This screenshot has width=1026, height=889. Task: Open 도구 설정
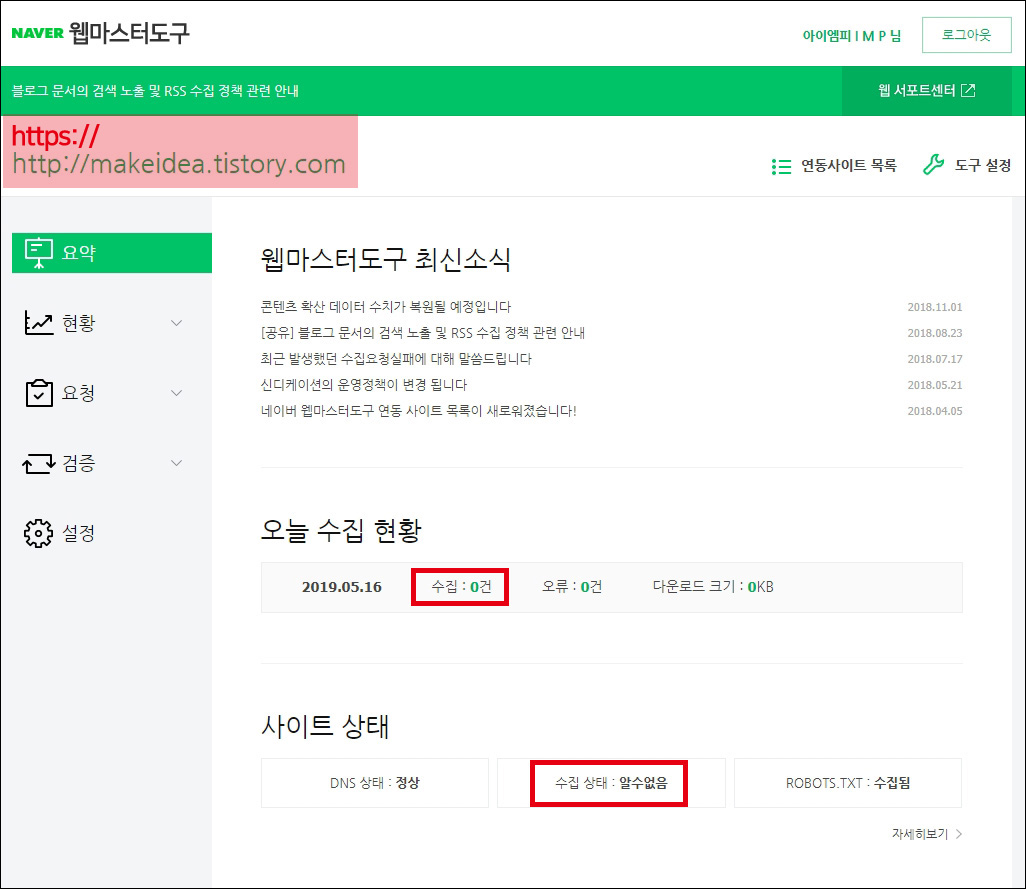pyautogui.click(x=982, y=166)
